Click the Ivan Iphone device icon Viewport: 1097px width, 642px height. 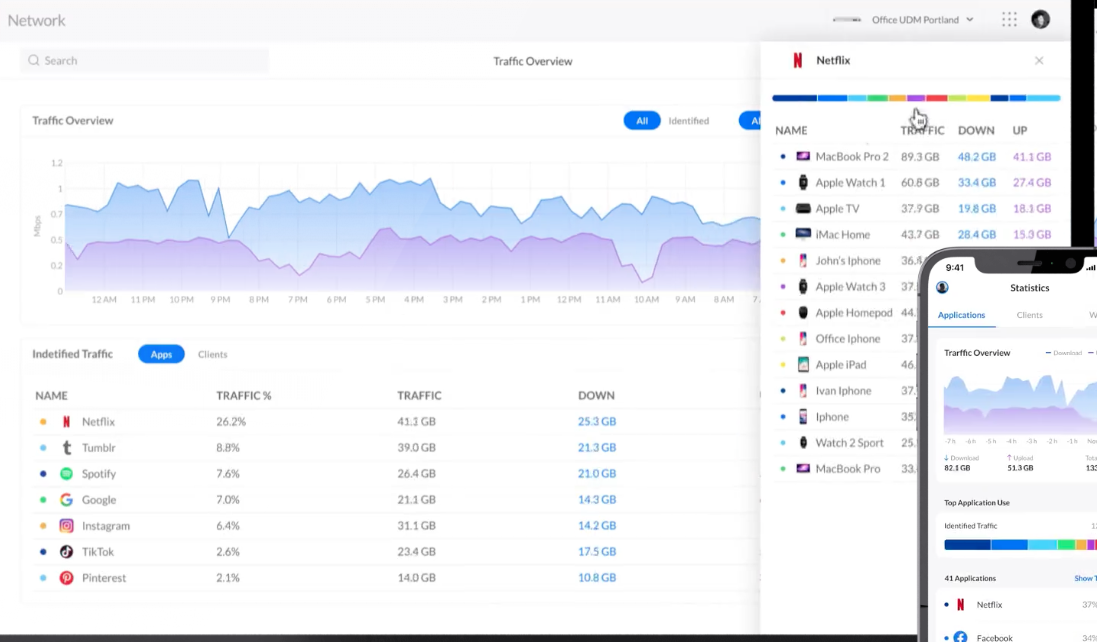click(x=803, y=391)
